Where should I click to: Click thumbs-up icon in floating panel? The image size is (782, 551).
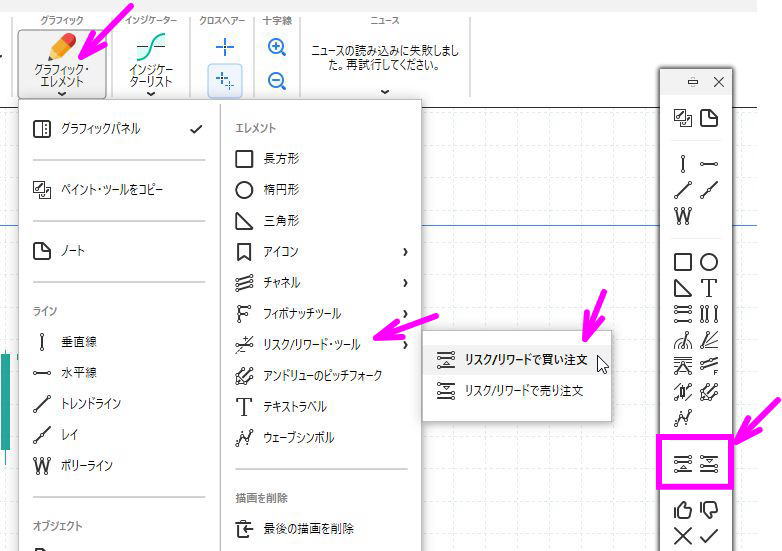tap(683, 510)
